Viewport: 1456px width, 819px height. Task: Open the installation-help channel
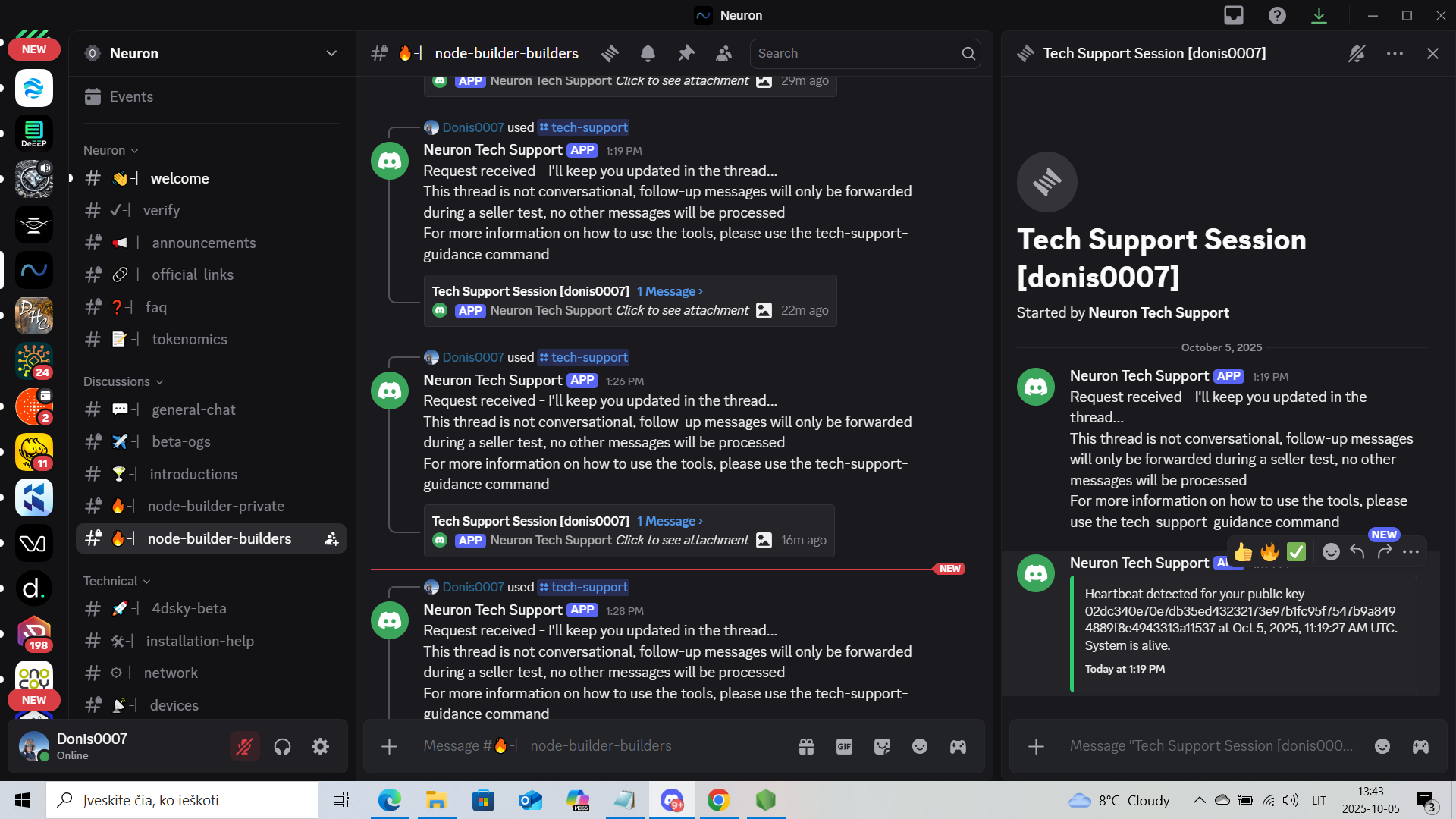(212, 641)
